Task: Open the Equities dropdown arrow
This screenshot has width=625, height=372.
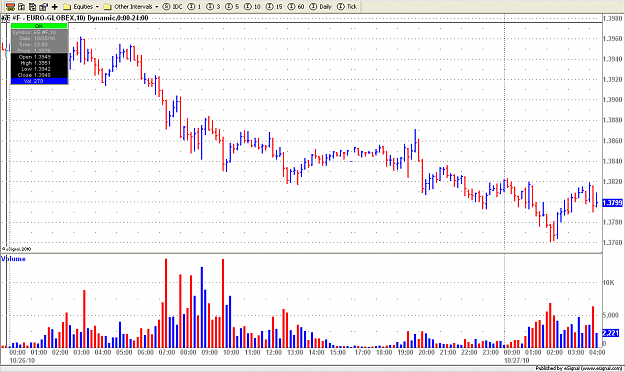Action: point(97,7)
